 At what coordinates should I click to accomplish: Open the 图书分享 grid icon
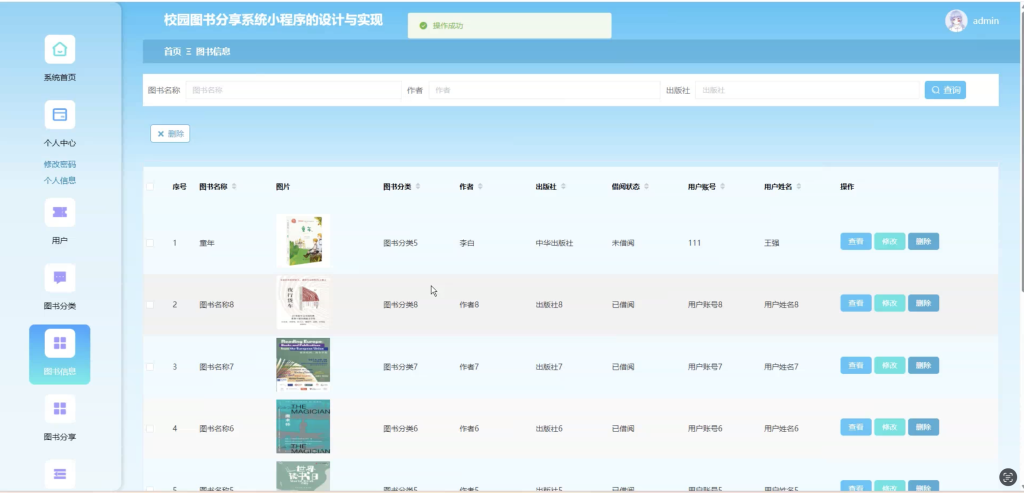tap(59, 408)
